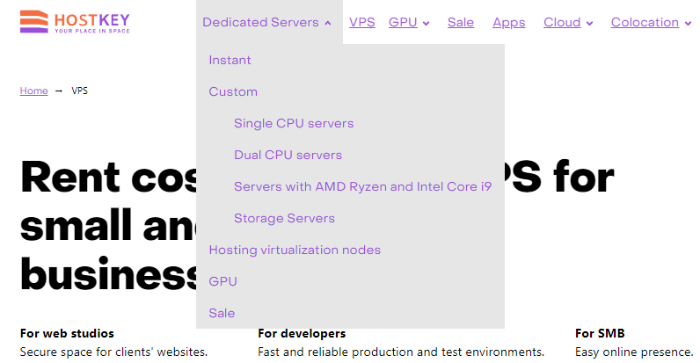Expand the Colocation dropdown chevron
This screenshot has height=363, width=700.
(688, 23)
